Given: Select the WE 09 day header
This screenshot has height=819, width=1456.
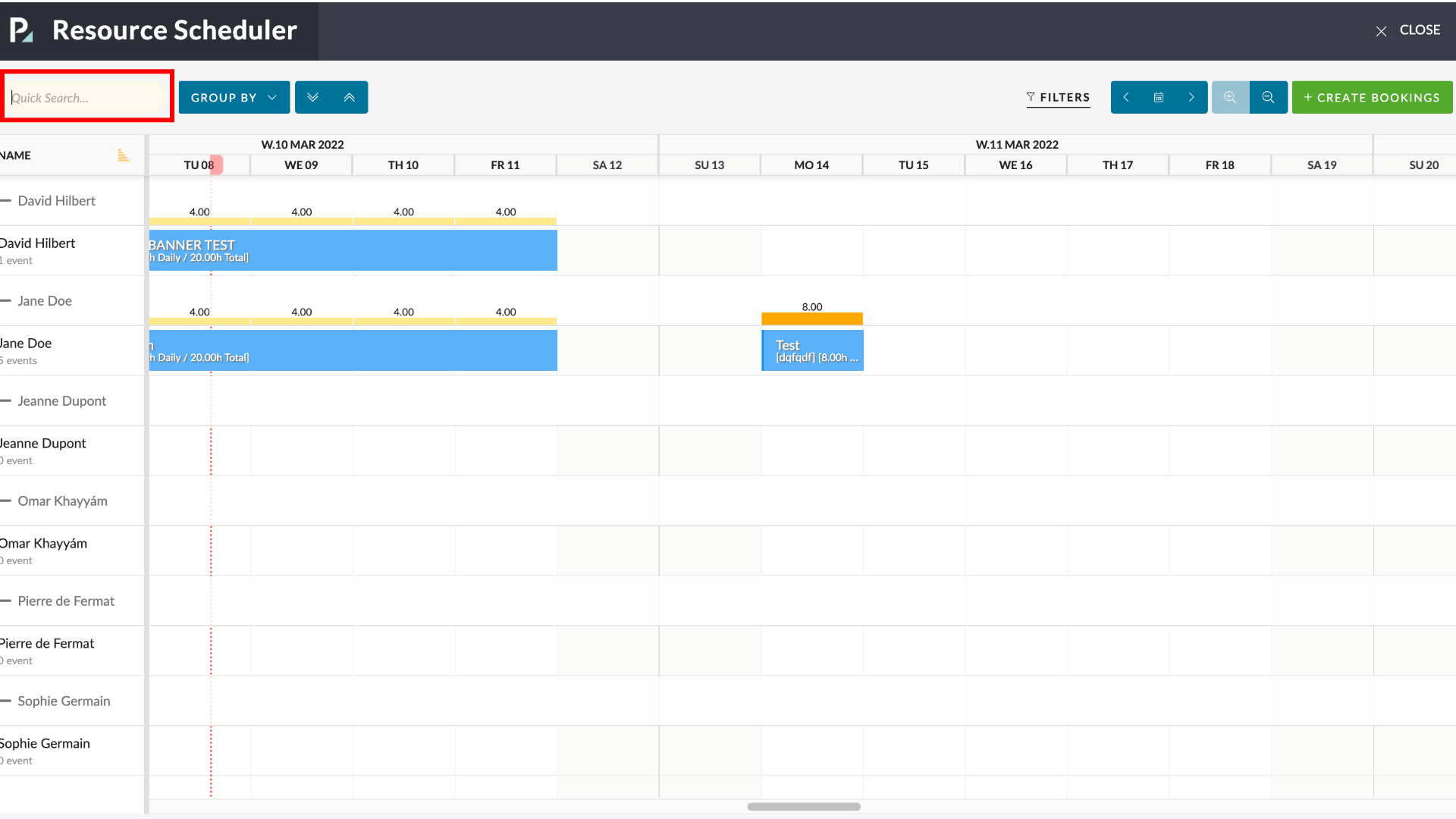Looking at the screenshot, I should [301, 165].
